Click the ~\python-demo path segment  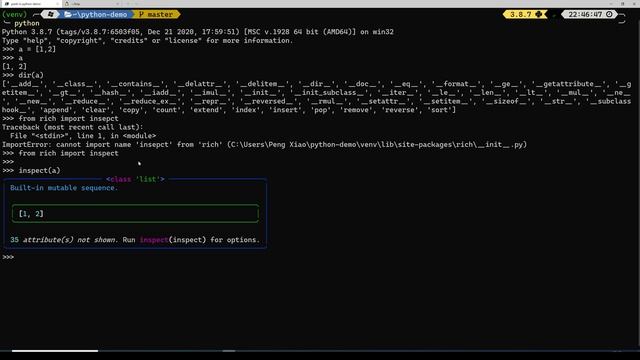click(x=100, y=14)
